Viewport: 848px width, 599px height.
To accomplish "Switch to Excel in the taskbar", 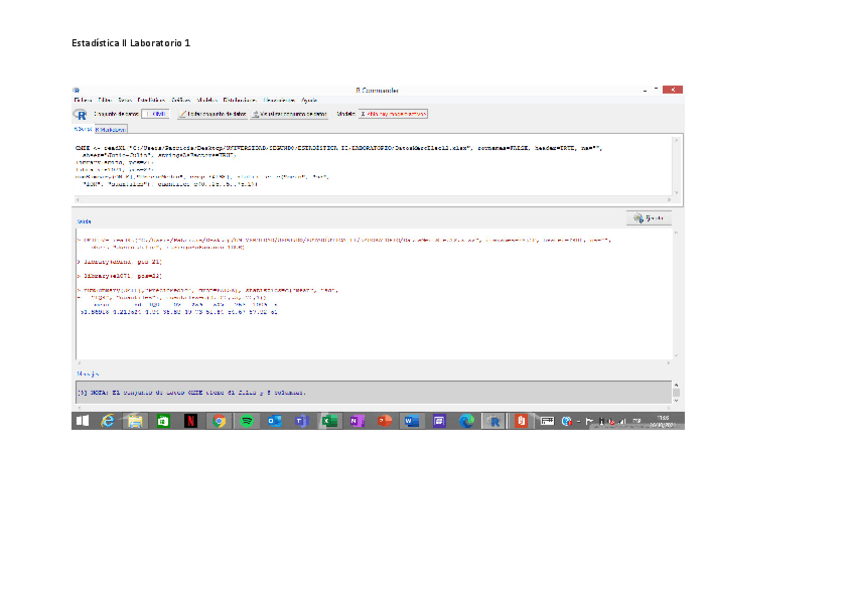I will pos(327,422).
